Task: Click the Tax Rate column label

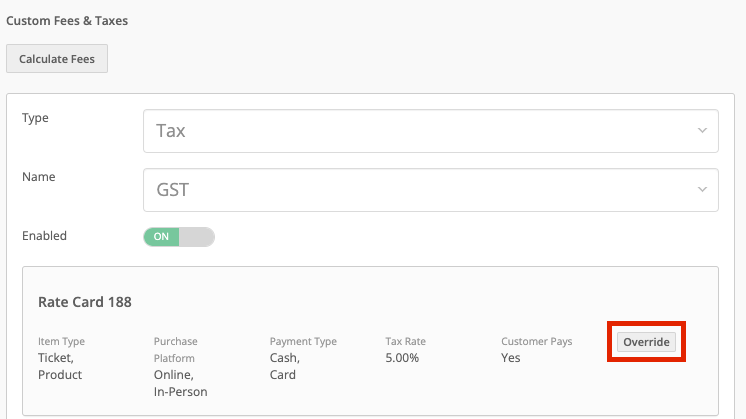Action: pos(405,341)
